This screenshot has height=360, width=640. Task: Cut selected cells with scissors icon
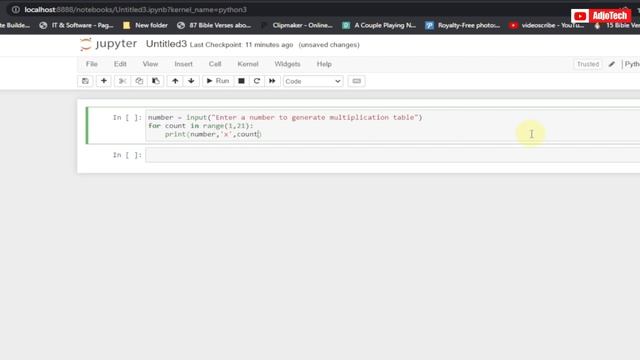(x=122, y=81)
